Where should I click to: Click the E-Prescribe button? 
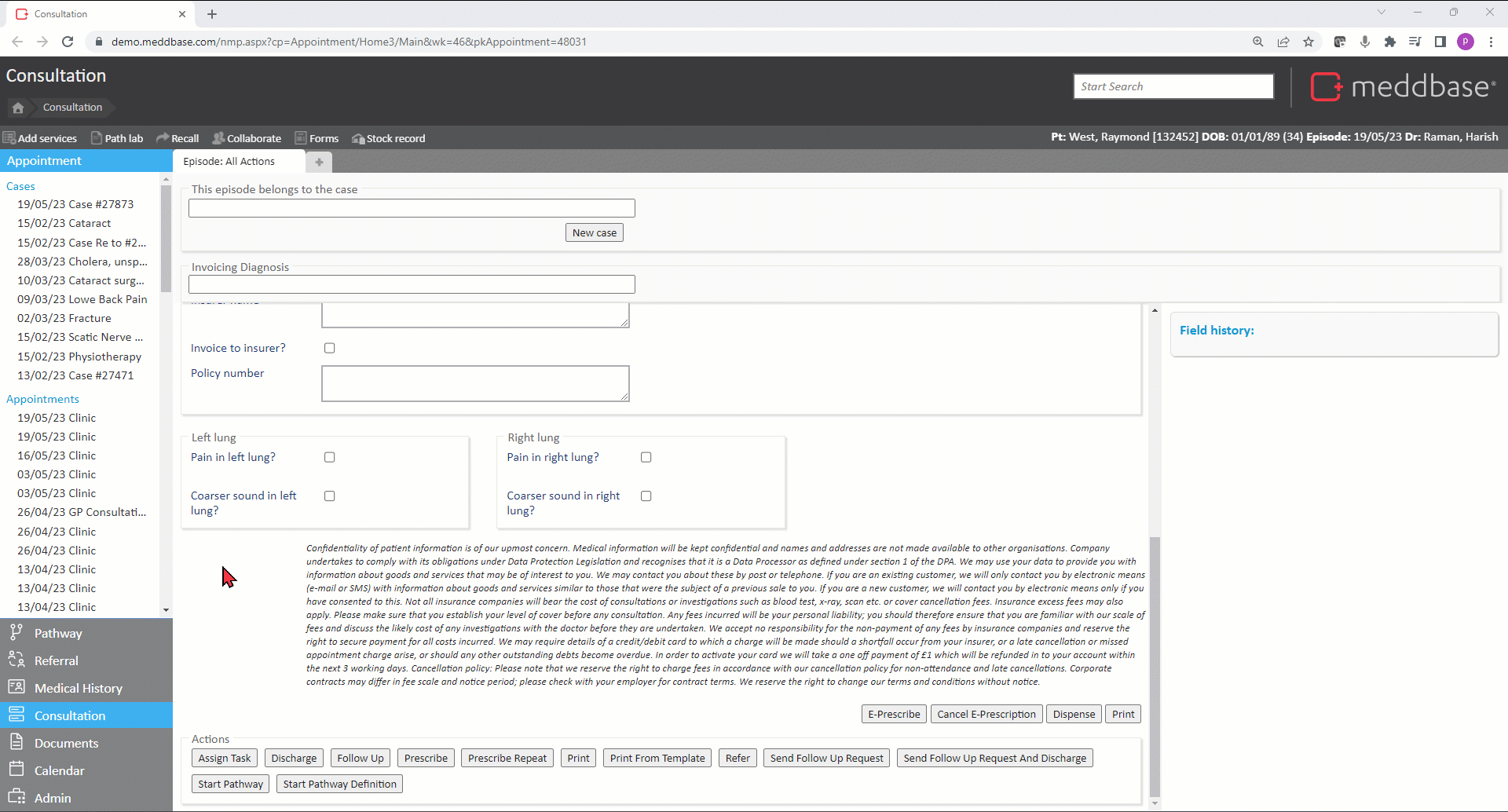(x=894, y=714)
